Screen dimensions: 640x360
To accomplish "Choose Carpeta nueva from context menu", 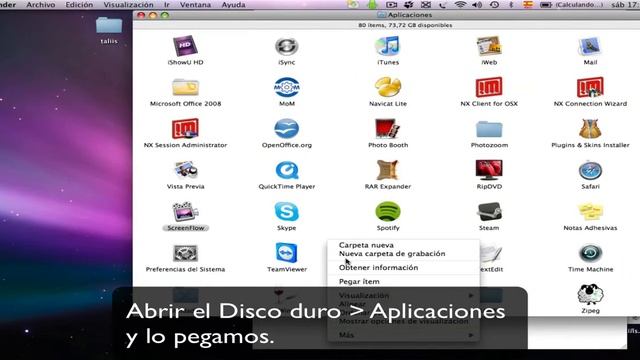I will [366, 245].
